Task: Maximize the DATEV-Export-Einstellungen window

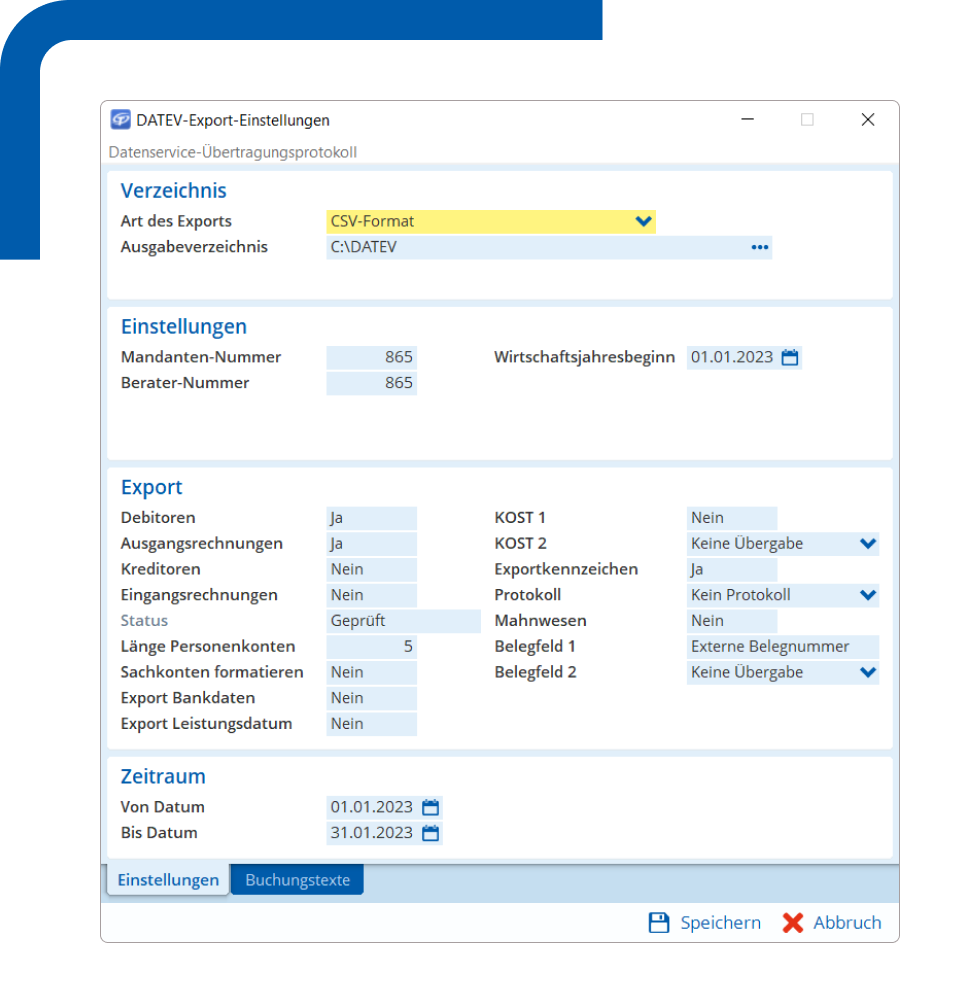Action: click(807, 120)
